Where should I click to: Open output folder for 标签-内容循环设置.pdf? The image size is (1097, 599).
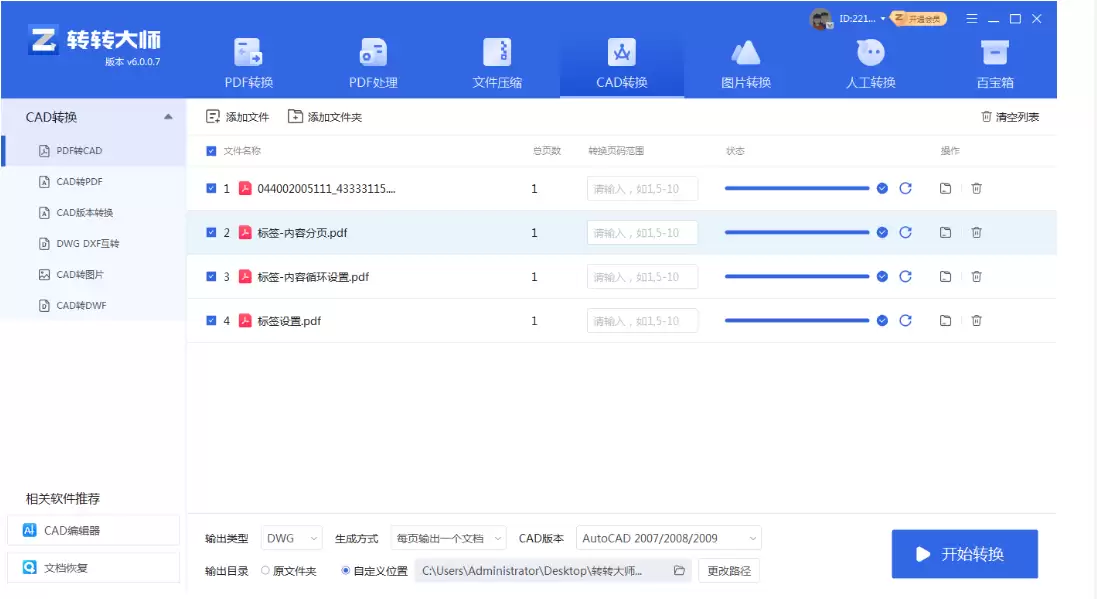point(945,277)
